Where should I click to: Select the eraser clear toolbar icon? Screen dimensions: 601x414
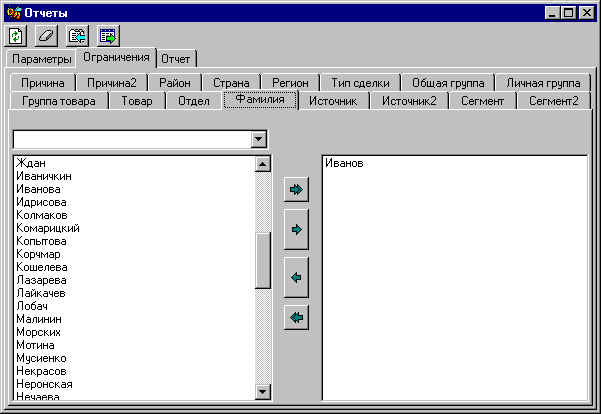[46, 36]
